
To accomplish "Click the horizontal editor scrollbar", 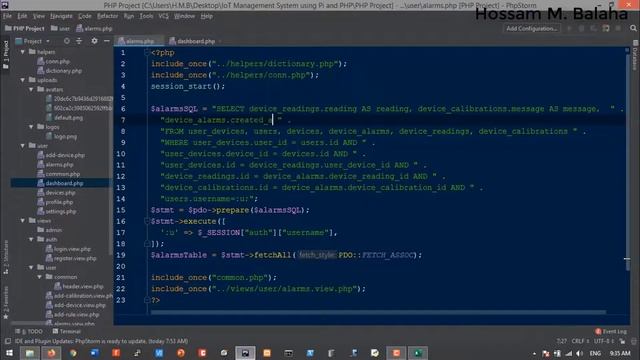I will (378, 312).
